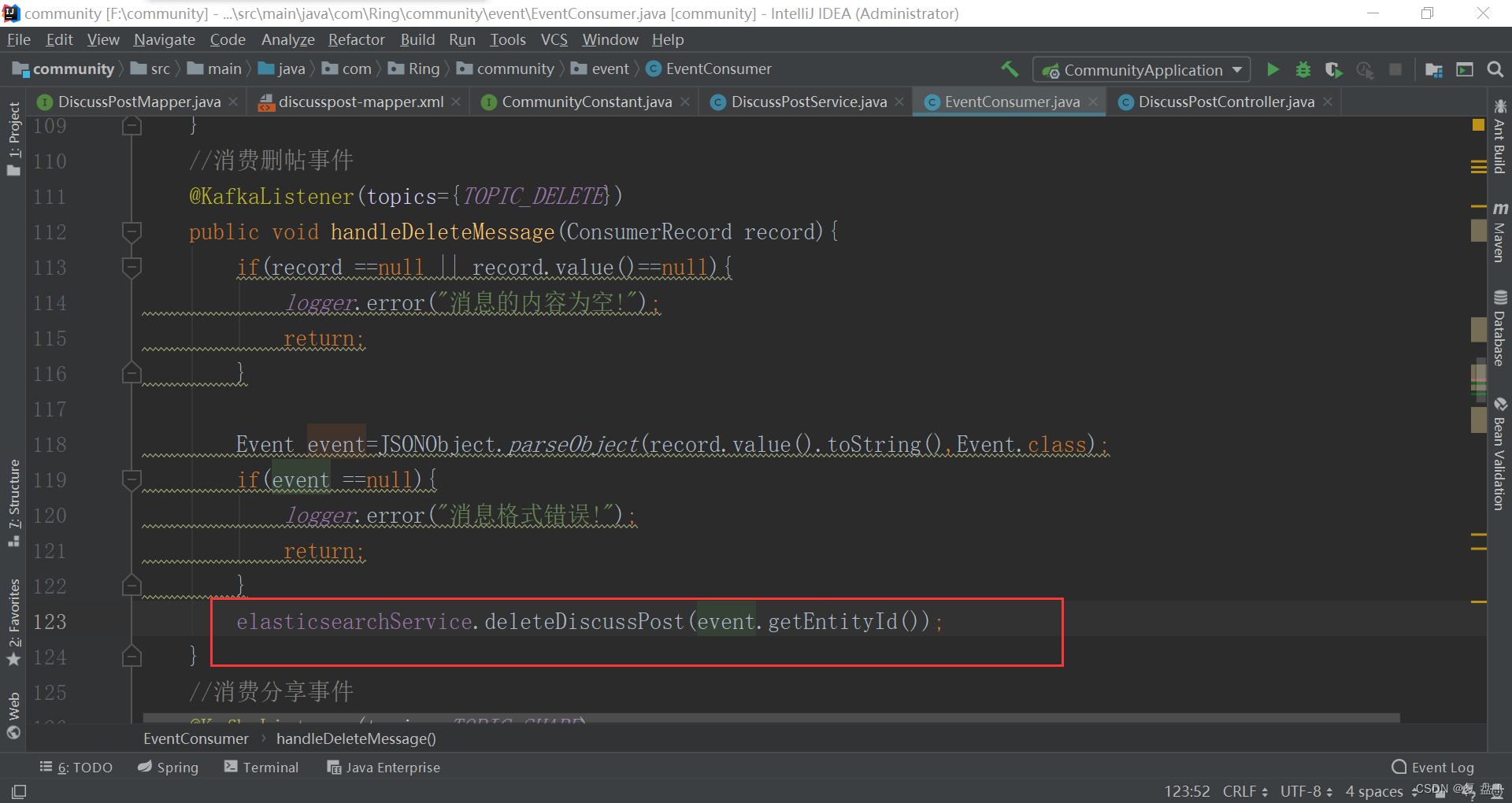The height and width of the screenshot is (803, 1512).
Task: Open the Java Enterprise tool window
Action: [x=384, y=767]
